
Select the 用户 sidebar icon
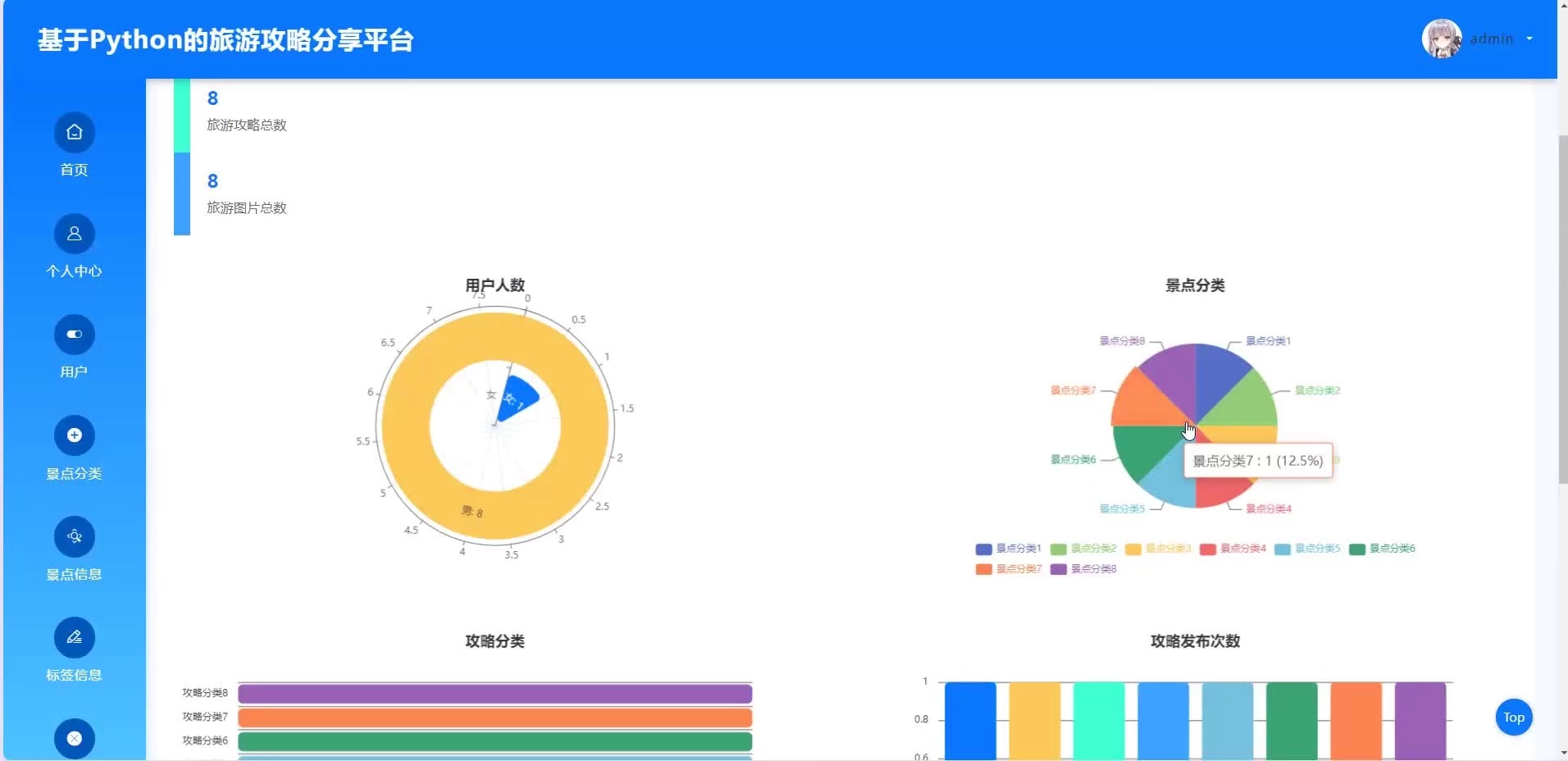click(x=74, y=335)
